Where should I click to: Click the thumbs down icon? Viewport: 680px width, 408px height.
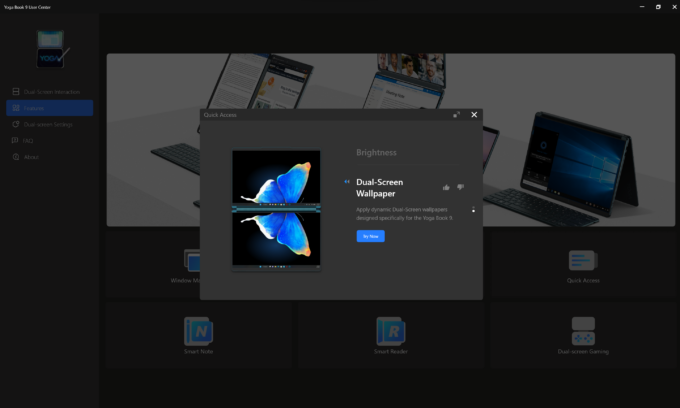pos(460,187)
